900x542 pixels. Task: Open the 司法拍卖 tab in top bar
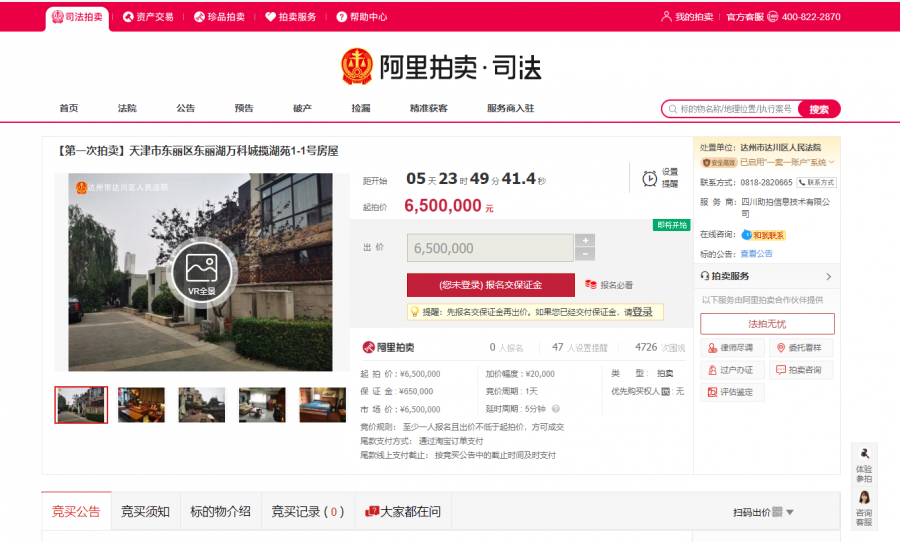[x=77, y=17]
